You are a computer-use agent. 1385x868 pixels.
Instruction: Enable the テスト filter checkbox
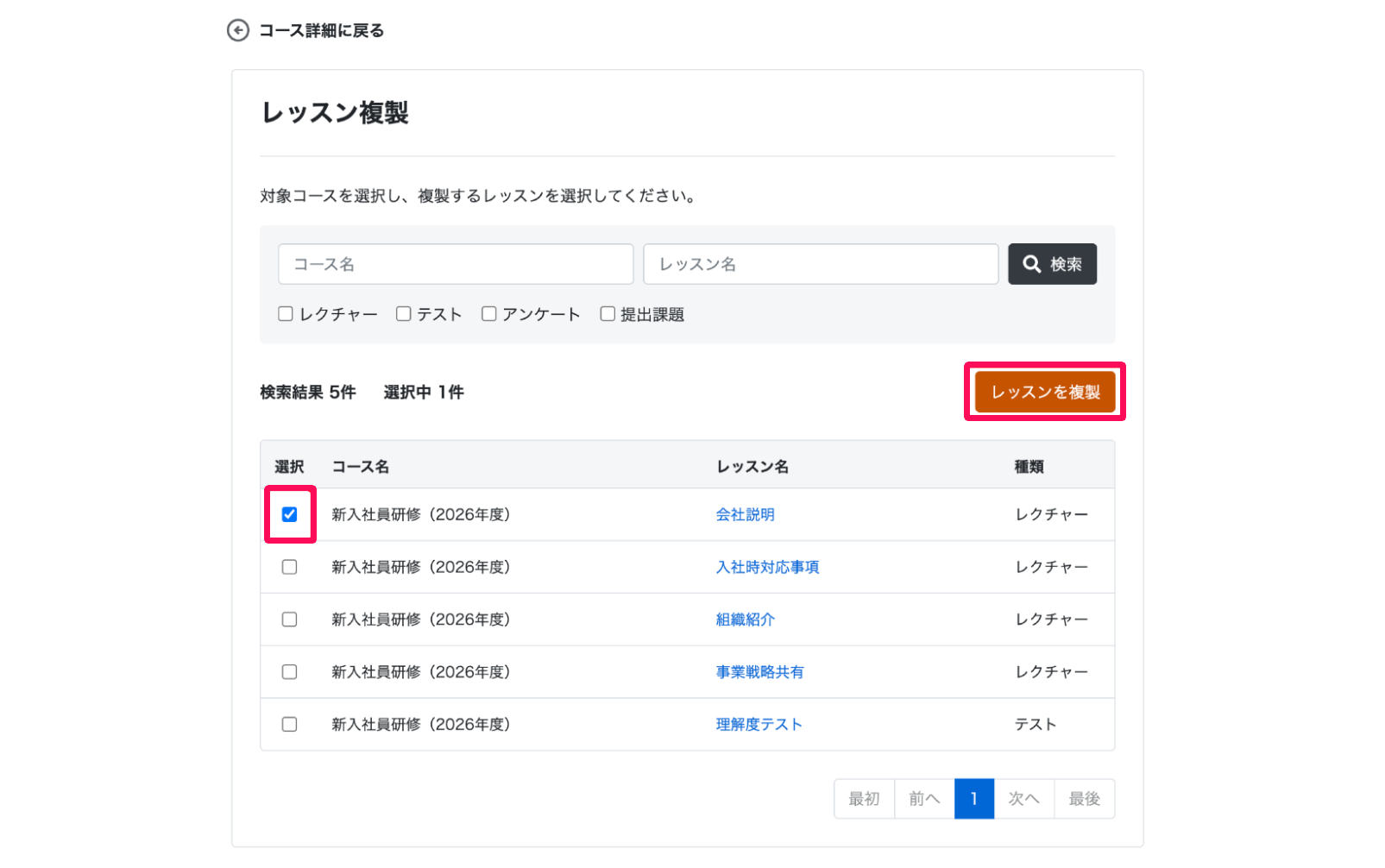[x=403, y=314]
